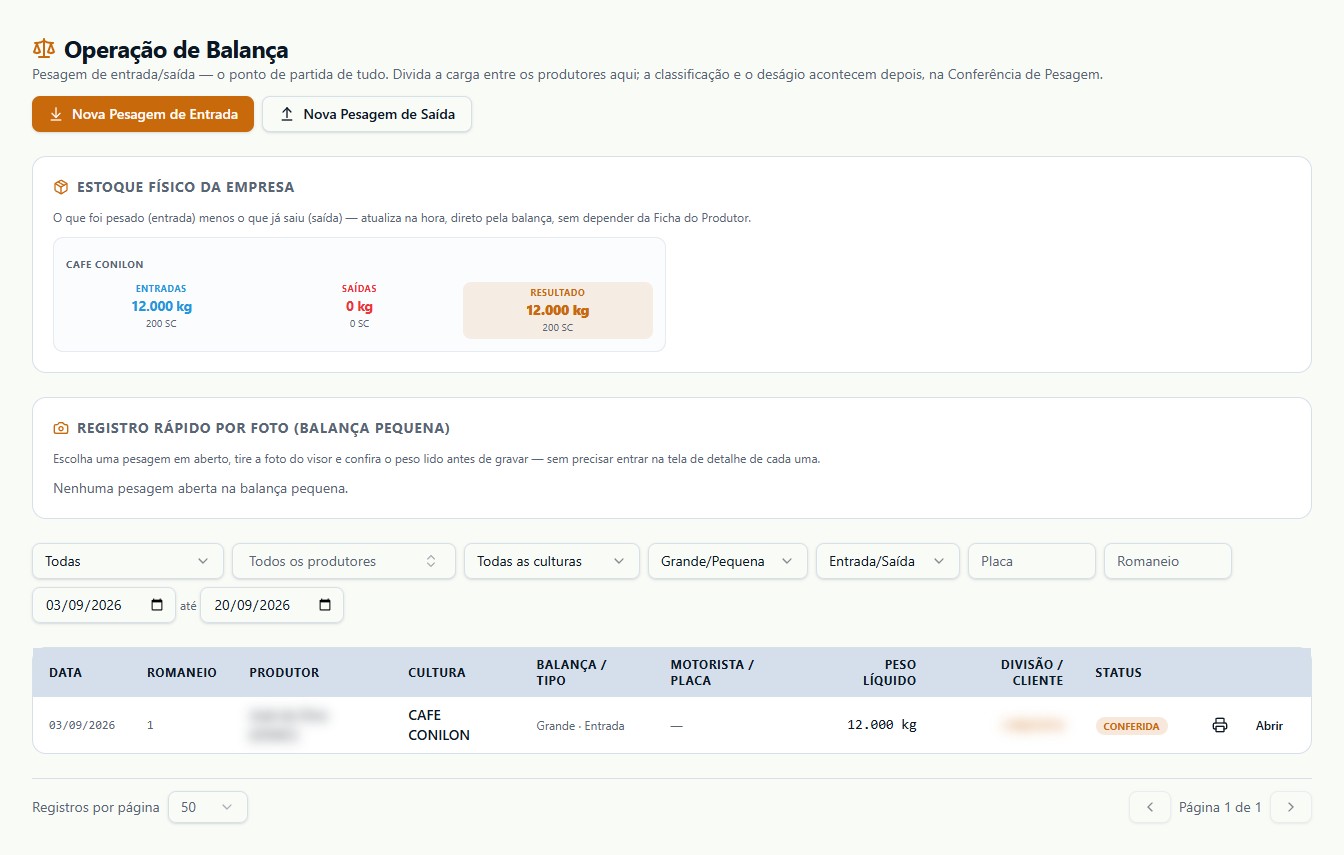This screenshot has width=1344, height=855.
Task: Expand the Todas as culturas dropdown
Action: pyautogui.click(x=552, y=561)
